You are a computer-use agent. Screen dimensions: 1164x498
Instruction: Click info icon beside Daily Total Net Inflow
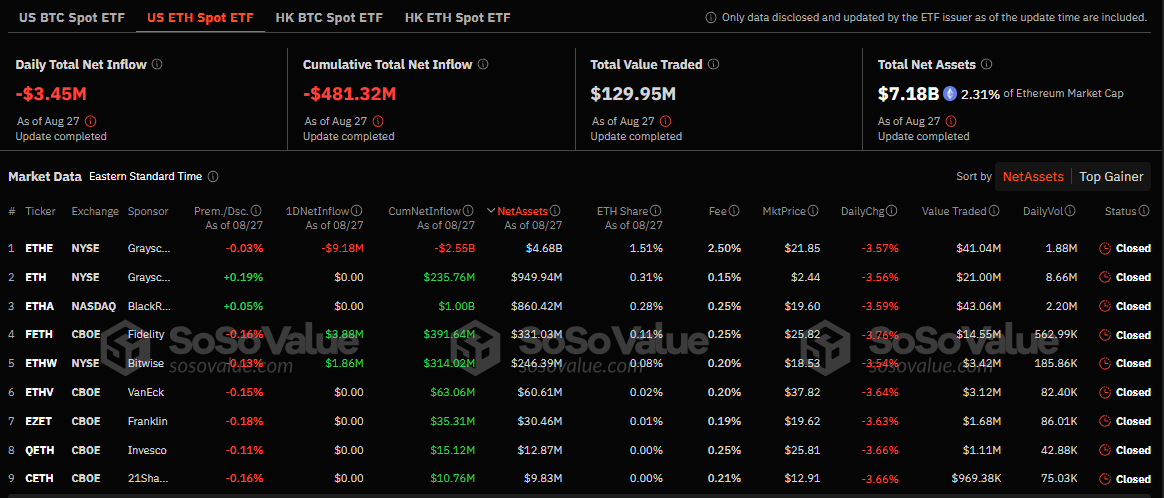click(x=157, y=65)
